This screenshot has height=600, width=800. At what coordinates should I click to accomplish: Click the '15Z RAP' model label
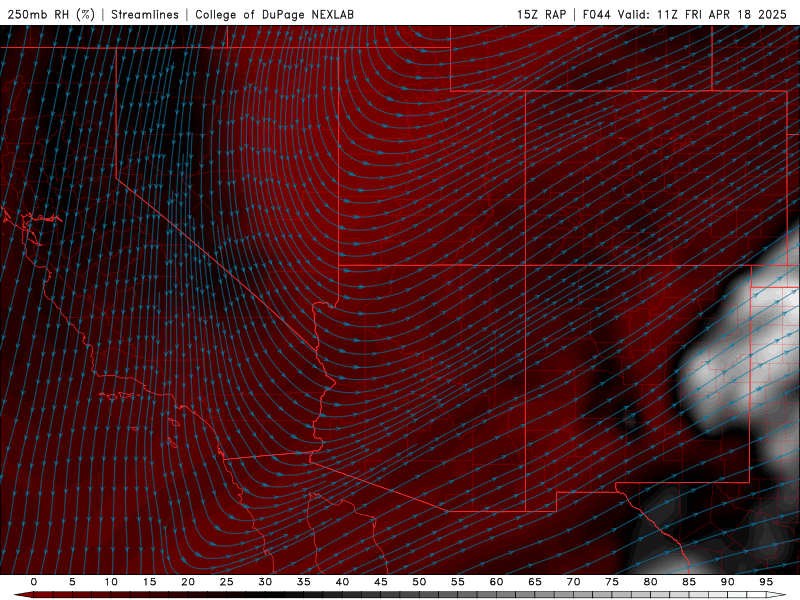coord(541,14)
